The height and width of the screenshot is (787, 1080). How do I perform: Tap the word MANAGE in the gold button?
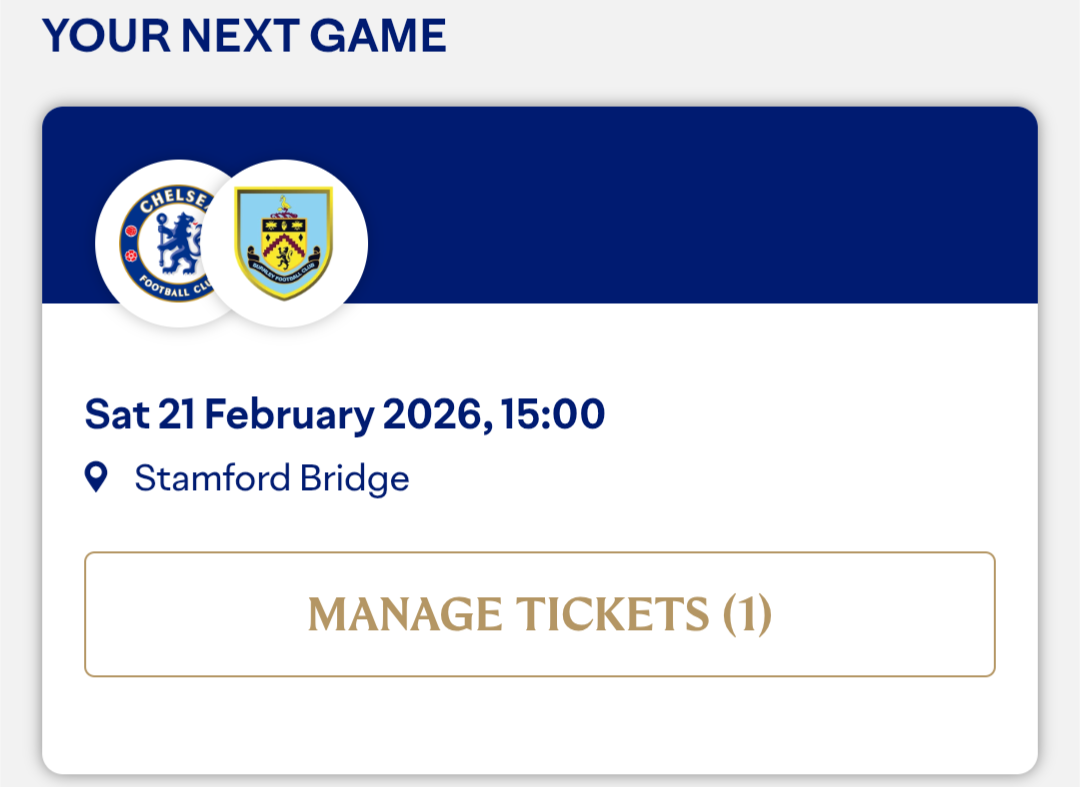point(405,614)
